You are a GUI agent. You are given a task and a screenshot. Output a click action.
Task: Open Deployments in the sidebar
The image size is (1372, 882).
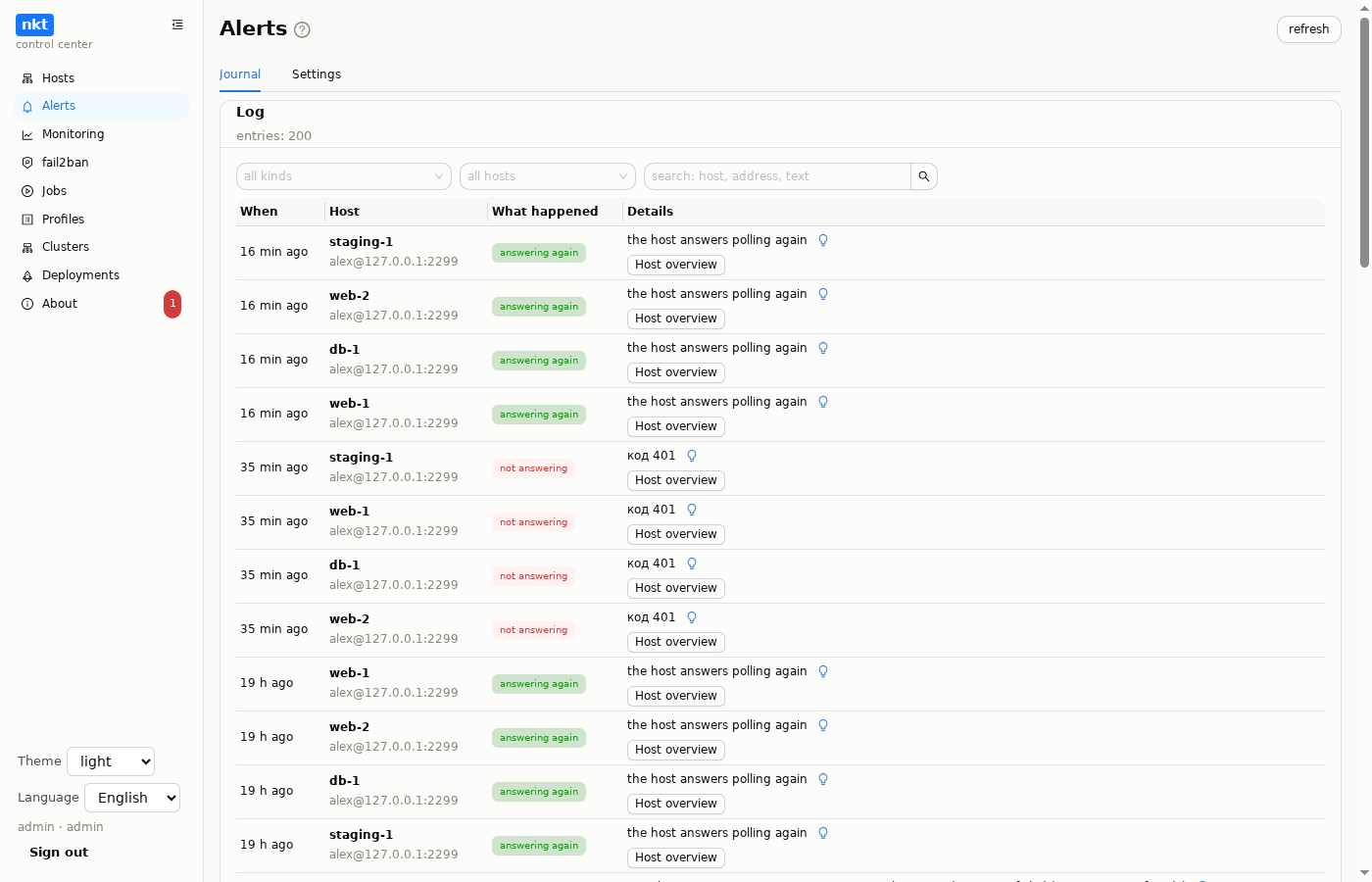tap(101, 275)
